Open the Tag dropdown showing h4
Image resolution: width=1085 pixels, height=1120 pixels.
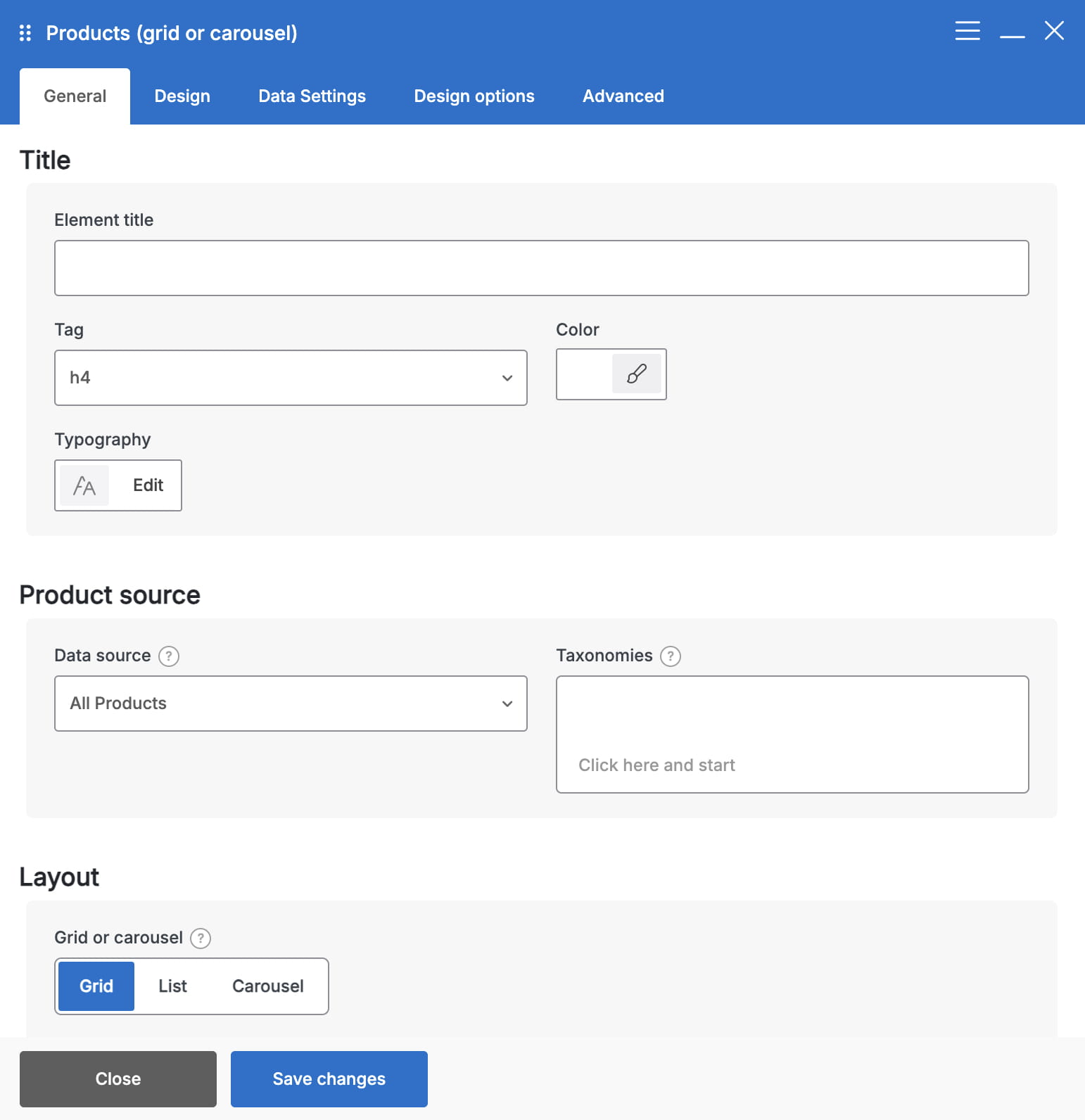click(x=291, y=378)
